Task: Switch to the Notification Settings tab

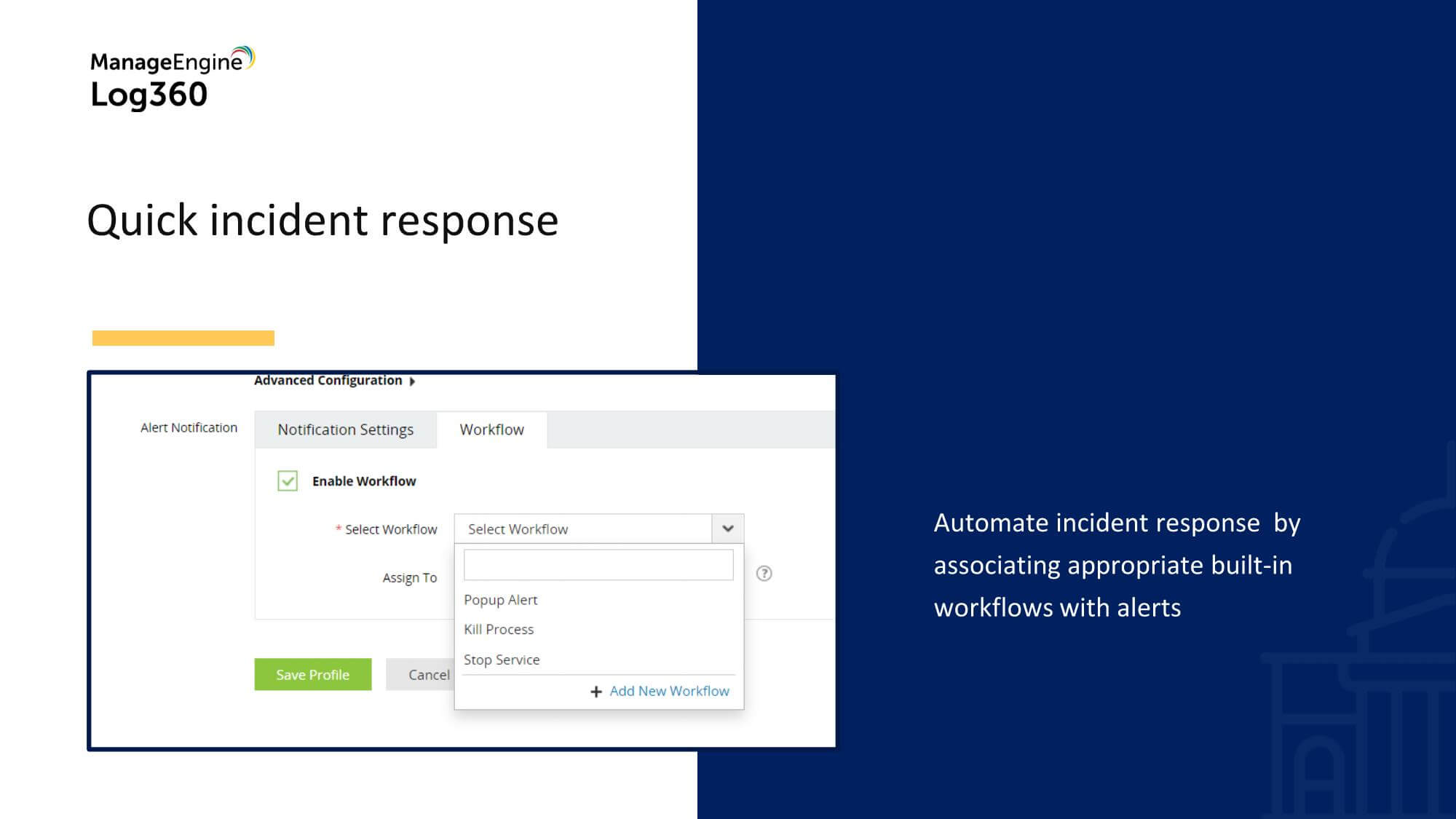Action: pos(345,430)
